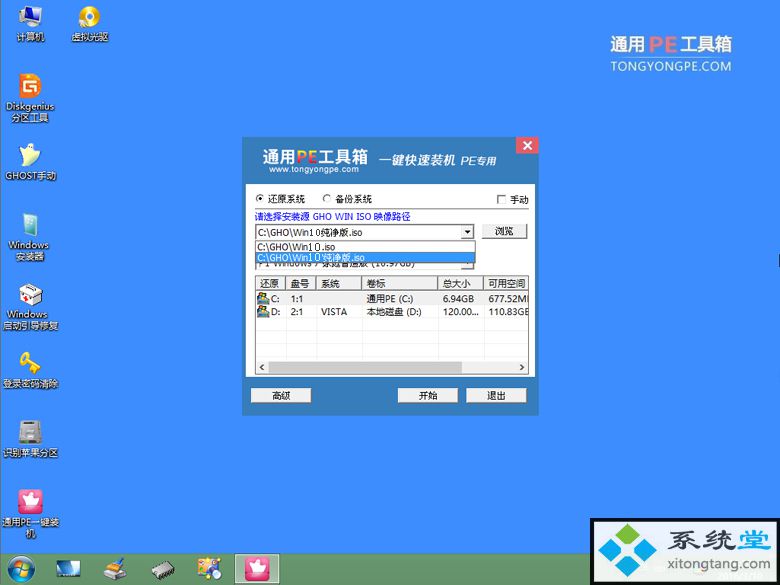The height and width of the screenshot is (585, 780).
Task: Click the 2:1 disk number cell
Action: click(x=297, y=312)
